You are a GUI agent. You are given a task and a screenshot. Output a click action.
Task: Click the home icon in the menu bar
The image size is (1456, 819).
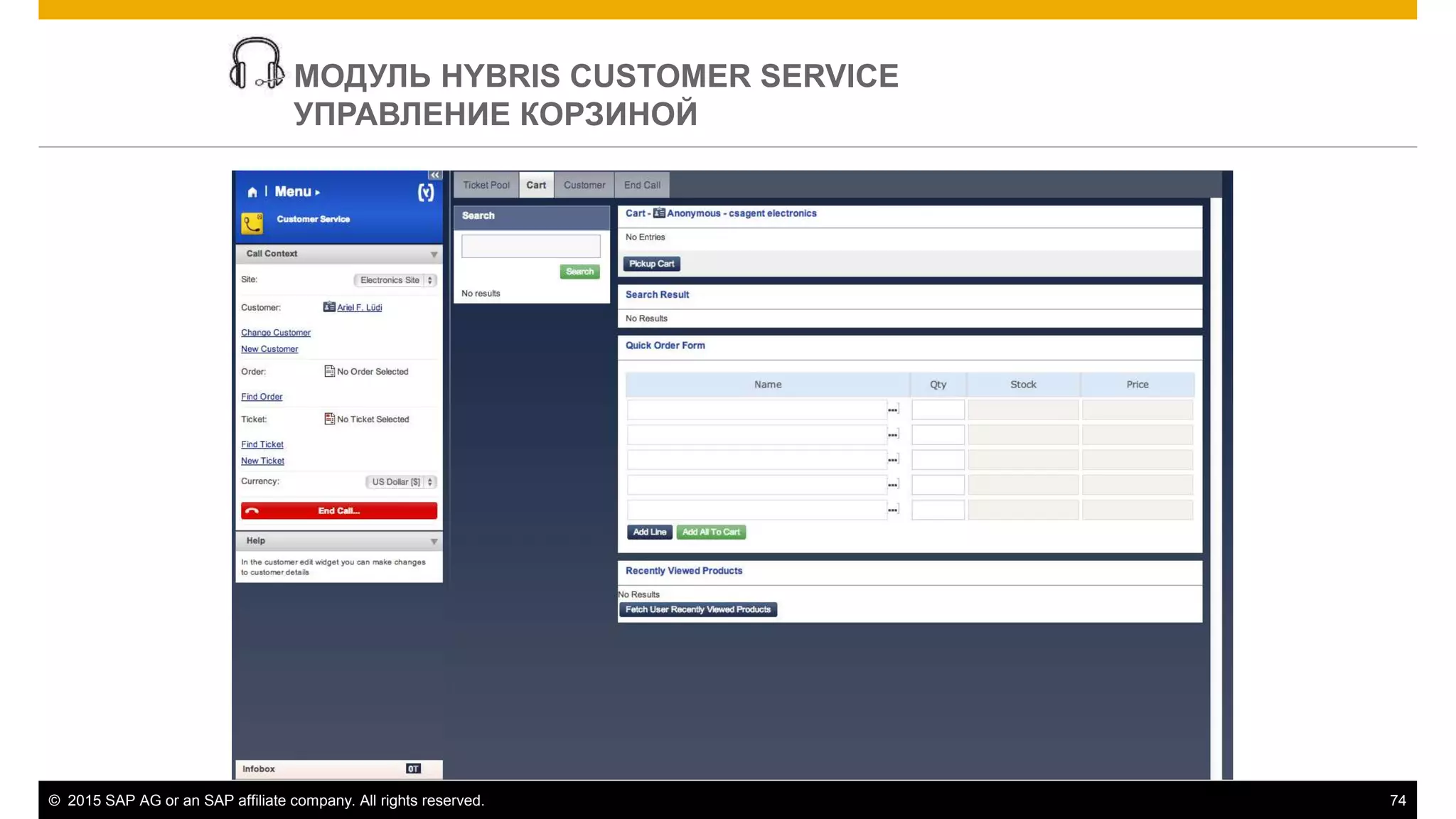coord(252,192)
